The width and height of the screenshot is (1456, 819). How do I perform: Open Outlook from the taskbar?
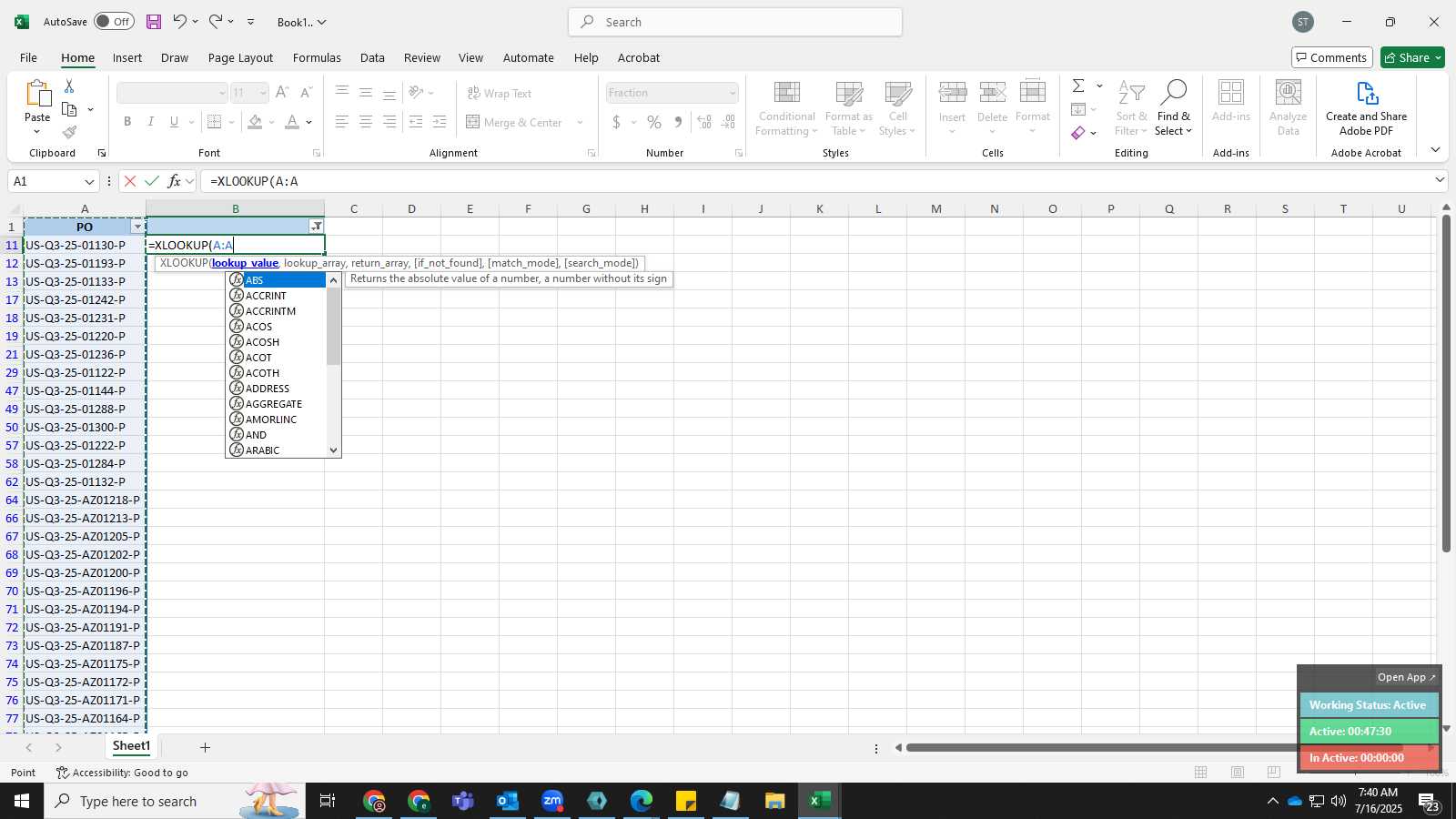click(x=507, y=801)
